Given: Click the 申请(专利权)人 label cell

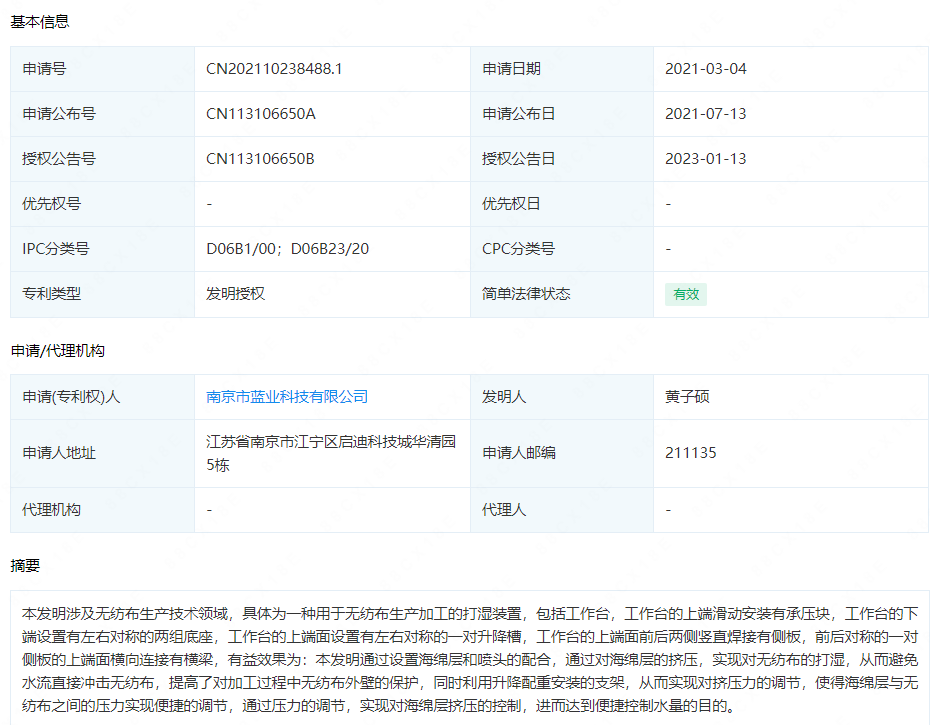Looking at the screenshot, I should 102,396.
